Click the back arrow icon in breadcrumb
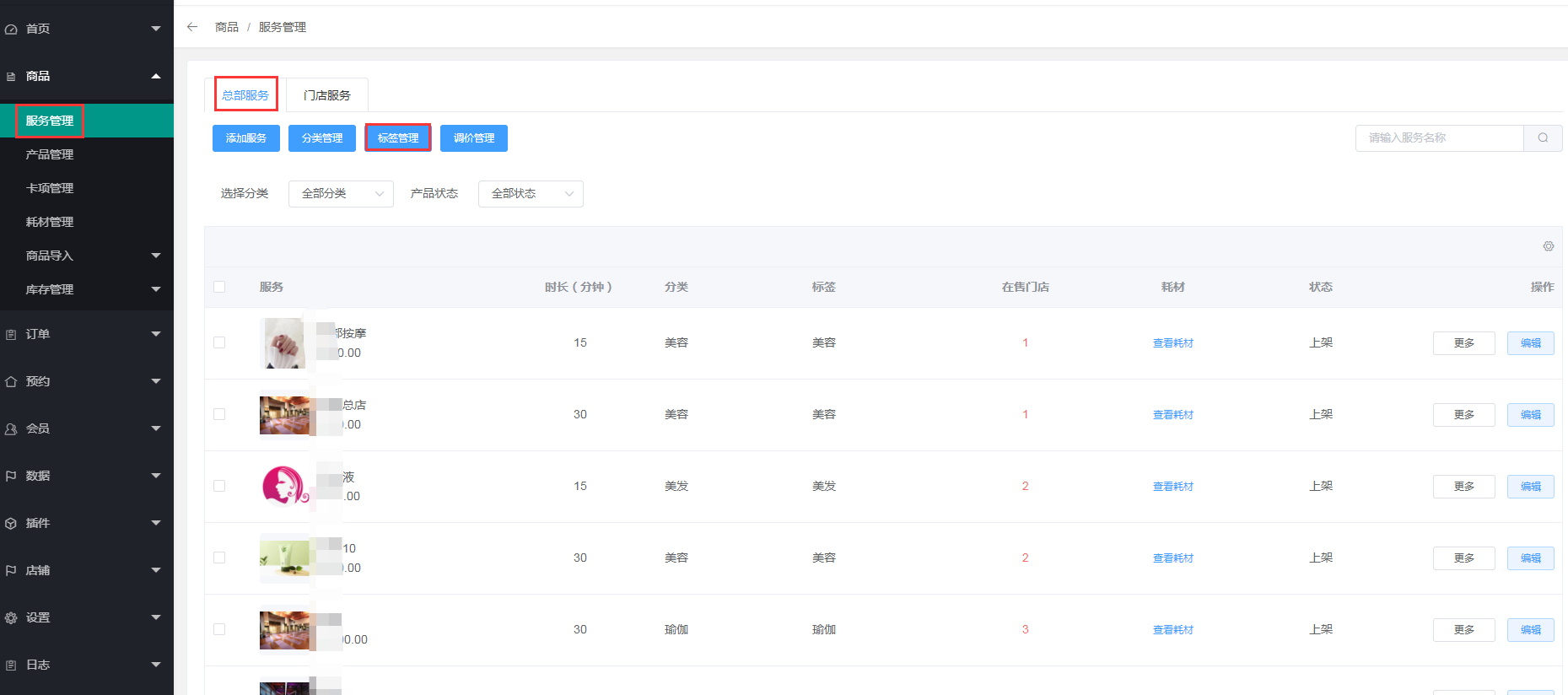This screenshot has width=1568, height=695. pos(192,27)
